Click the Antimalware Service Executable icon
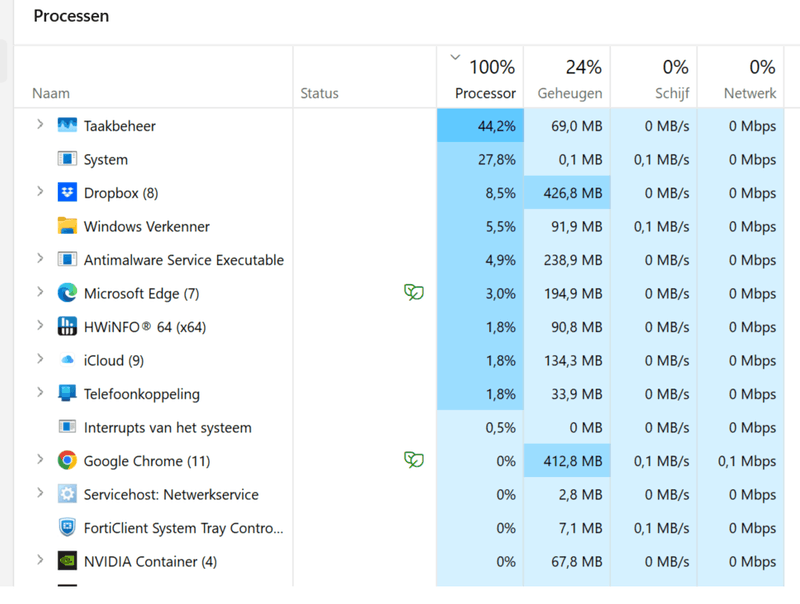 coord(67,259)
